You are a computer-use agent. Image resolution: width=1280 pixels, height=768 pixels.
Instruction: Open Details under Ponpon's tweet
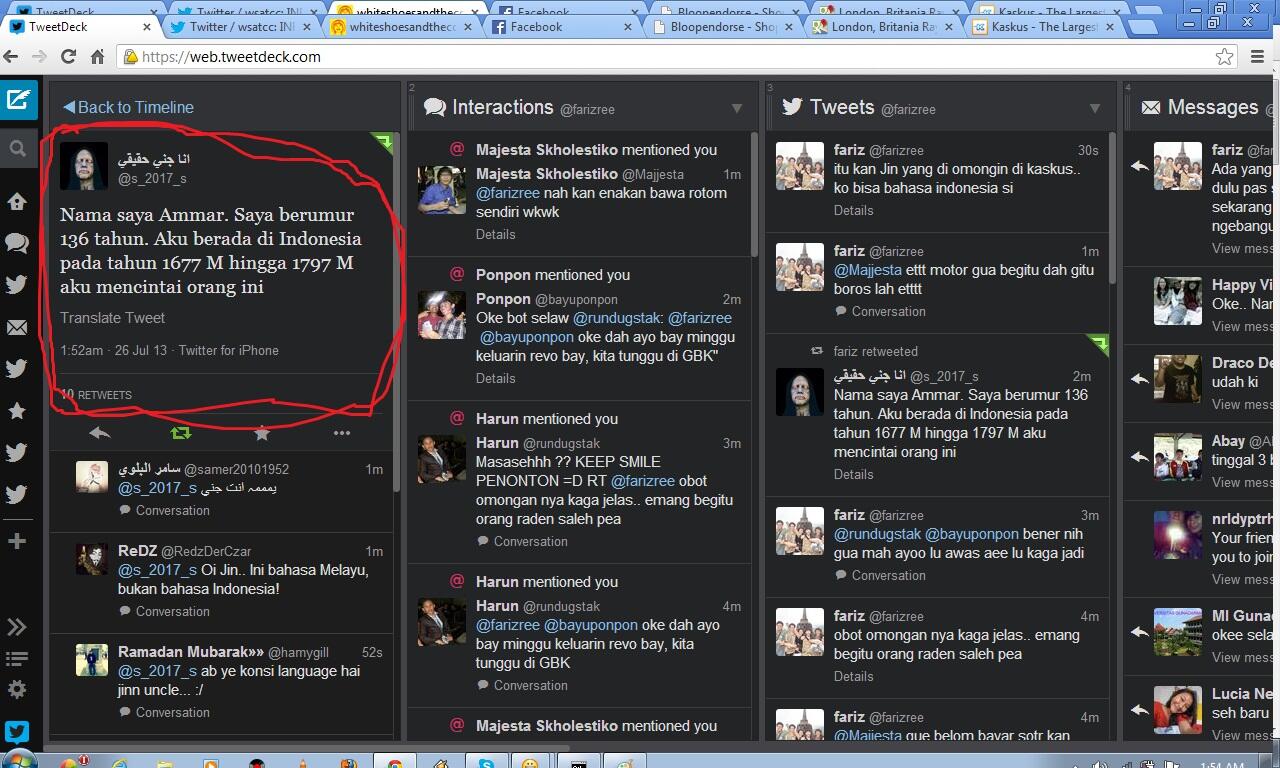click(495, 378)
